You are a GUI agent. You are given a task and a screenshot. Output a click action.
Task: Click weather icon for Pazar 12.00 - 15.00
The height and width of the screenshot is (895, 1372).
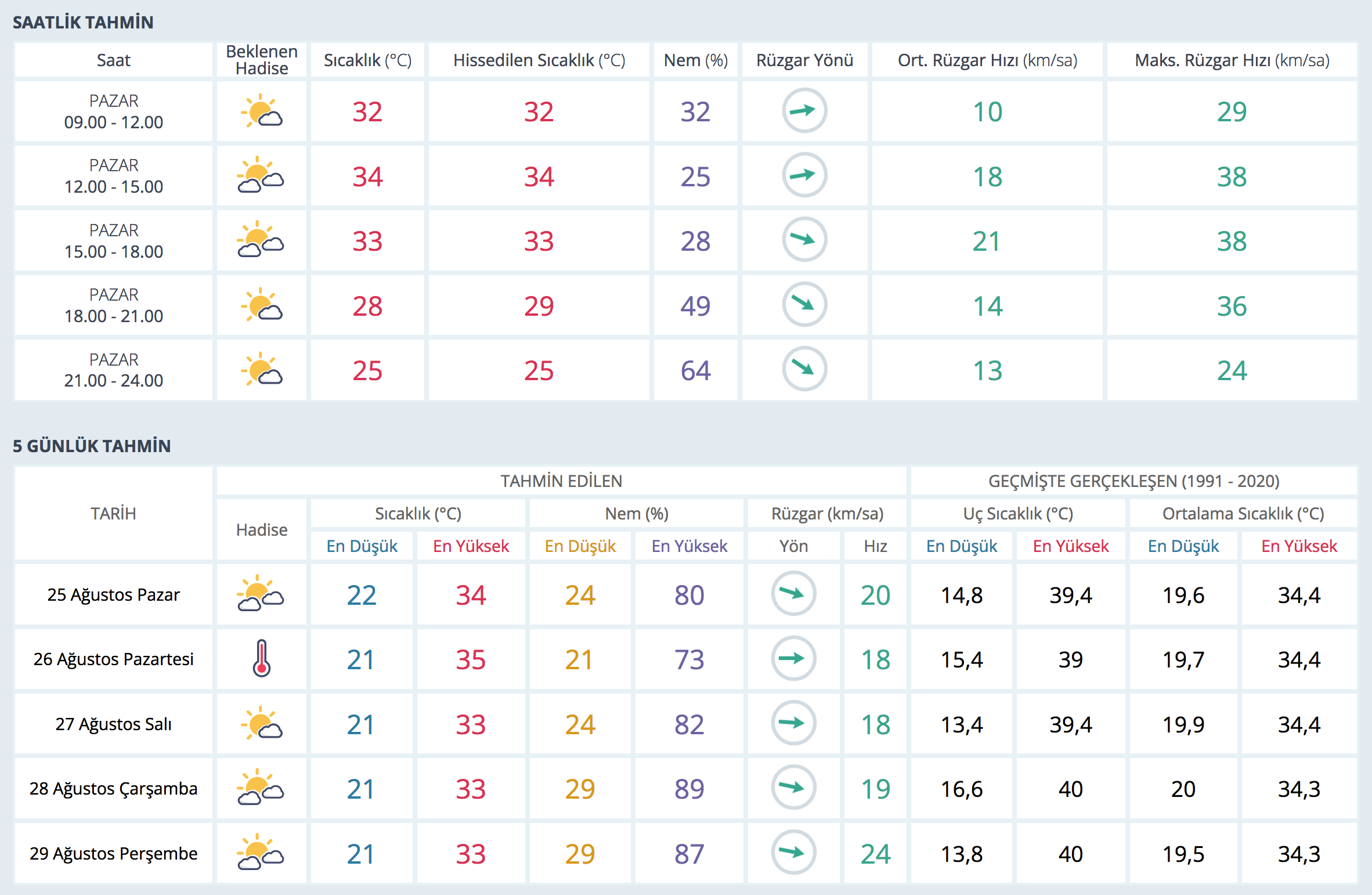tap(261, 176)
